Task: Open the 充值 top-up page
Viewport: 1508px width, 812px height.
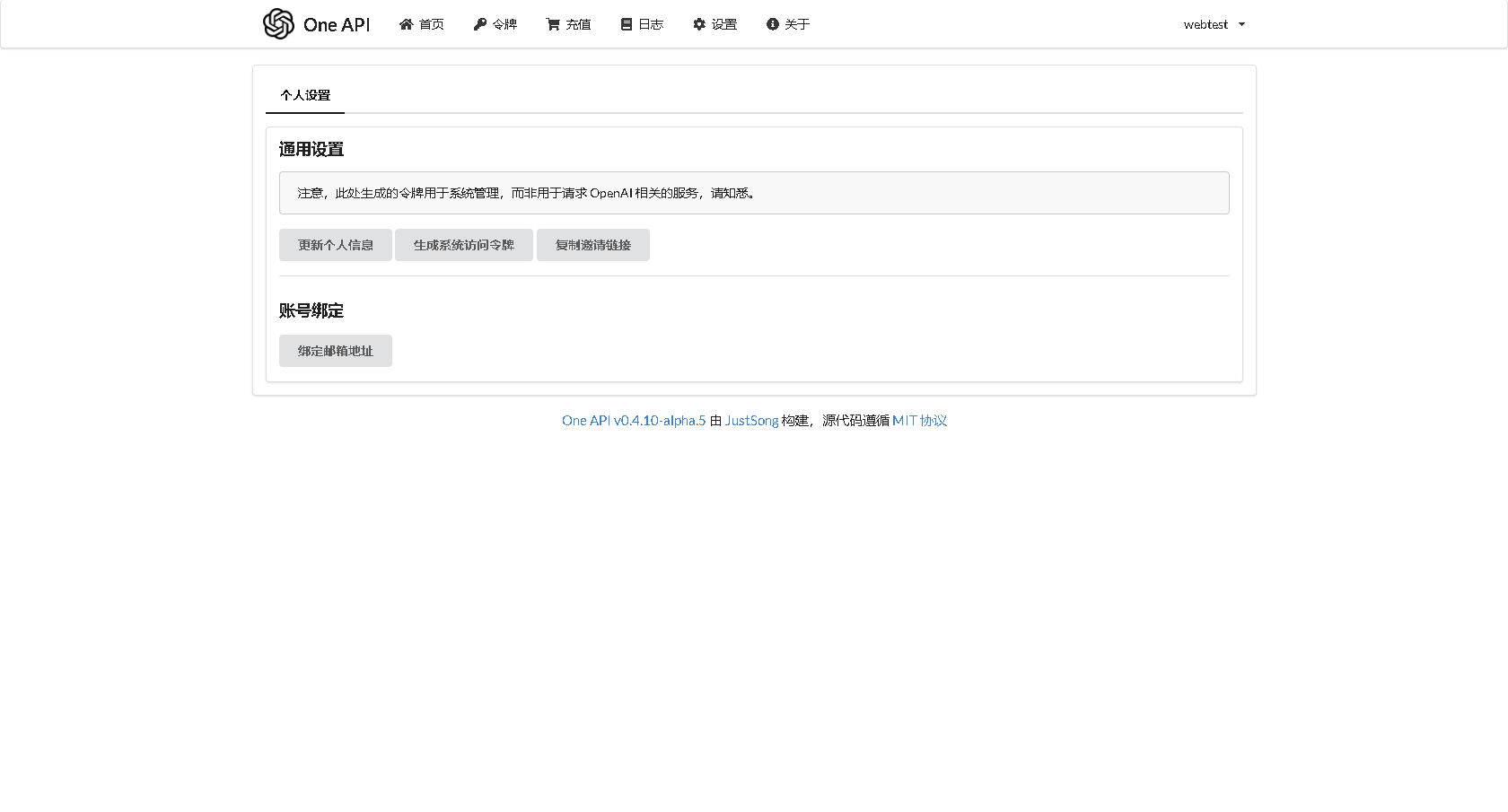Action: click(568, 24)
